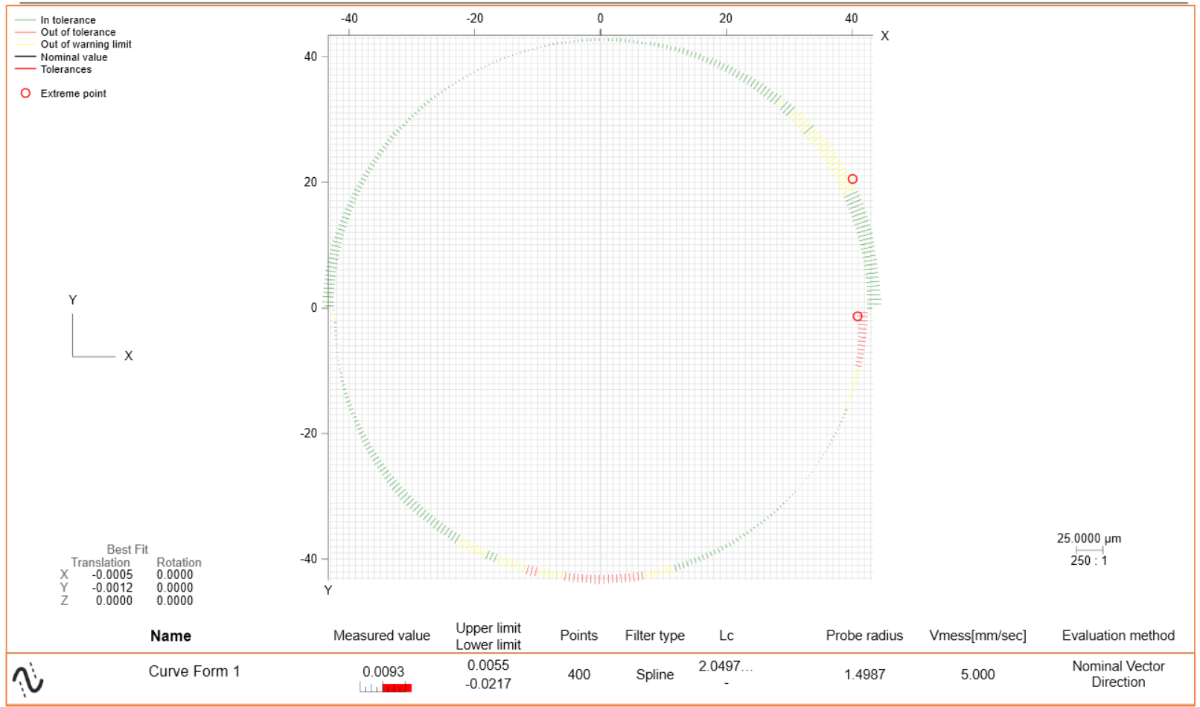Screen dimensions: 1200x707
Task: Click the points value 400
Action: (x=579, y=675)
